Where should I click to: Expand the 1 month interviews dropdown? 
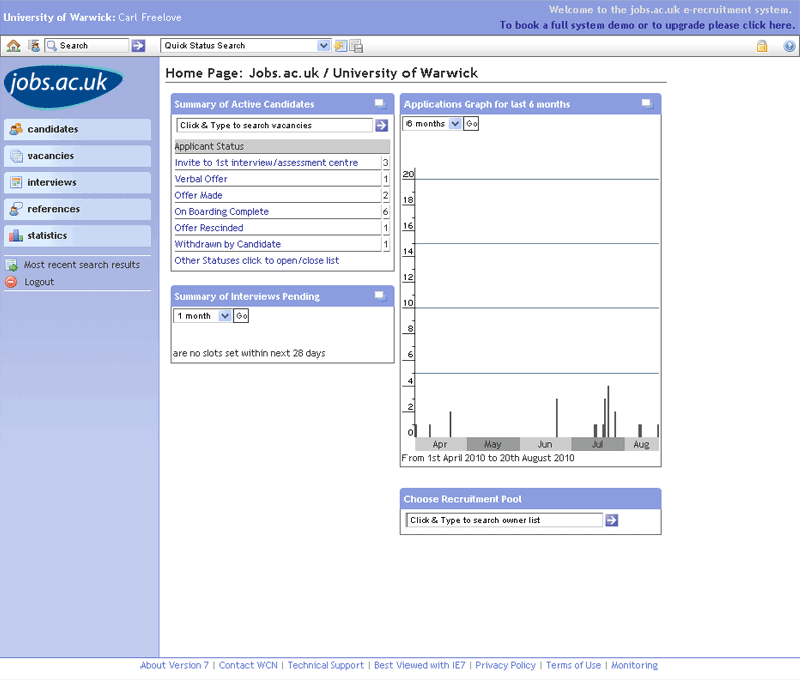[225, 316]
